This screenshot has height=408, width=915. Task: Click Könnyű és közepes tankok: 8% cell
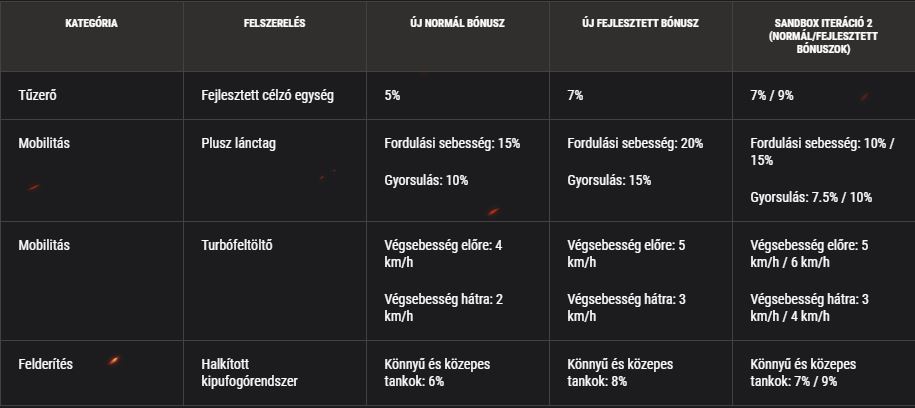tap(620, 373)
